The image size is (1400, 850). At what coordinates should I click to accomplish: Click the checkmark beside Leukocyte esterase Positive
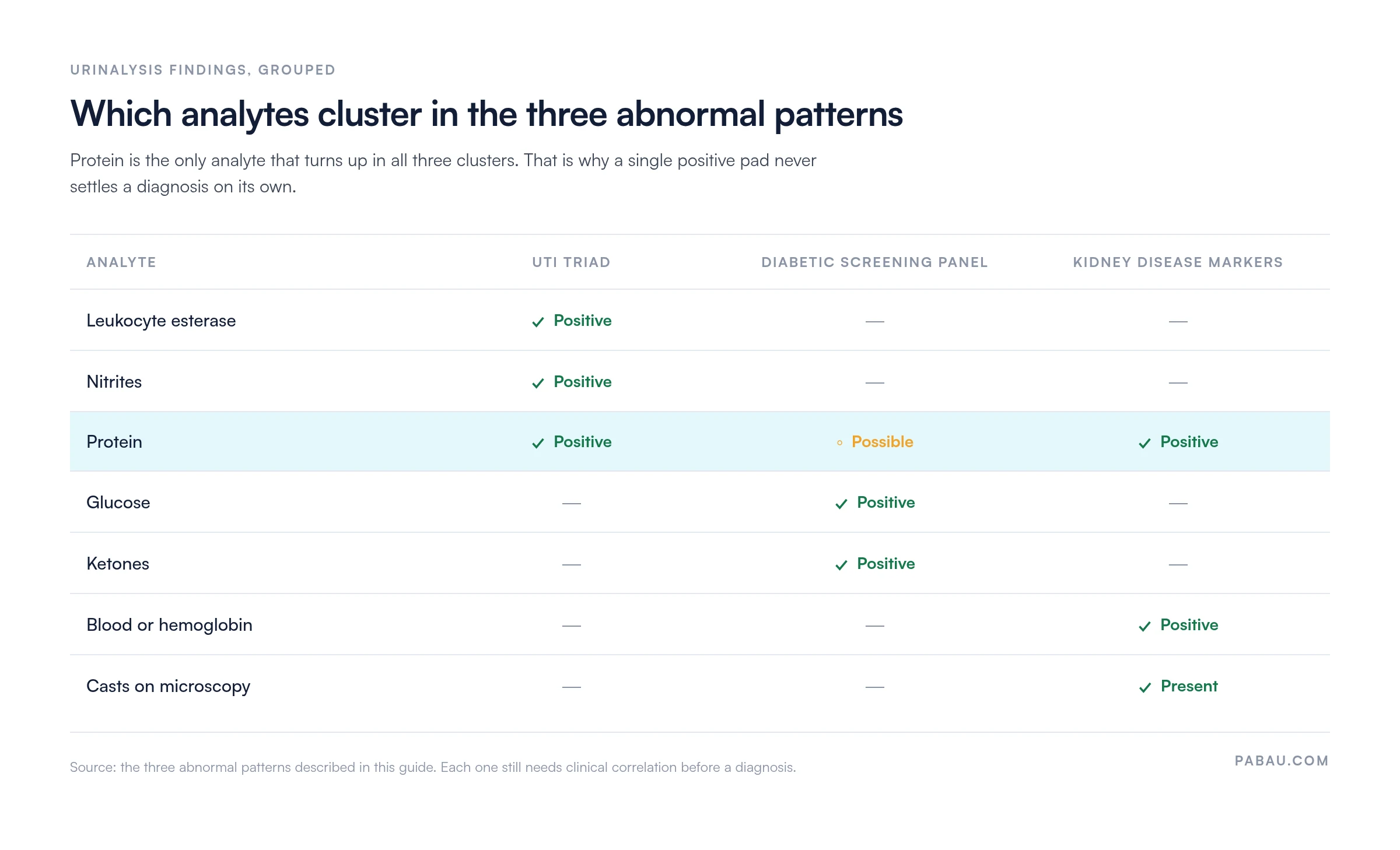538,322
